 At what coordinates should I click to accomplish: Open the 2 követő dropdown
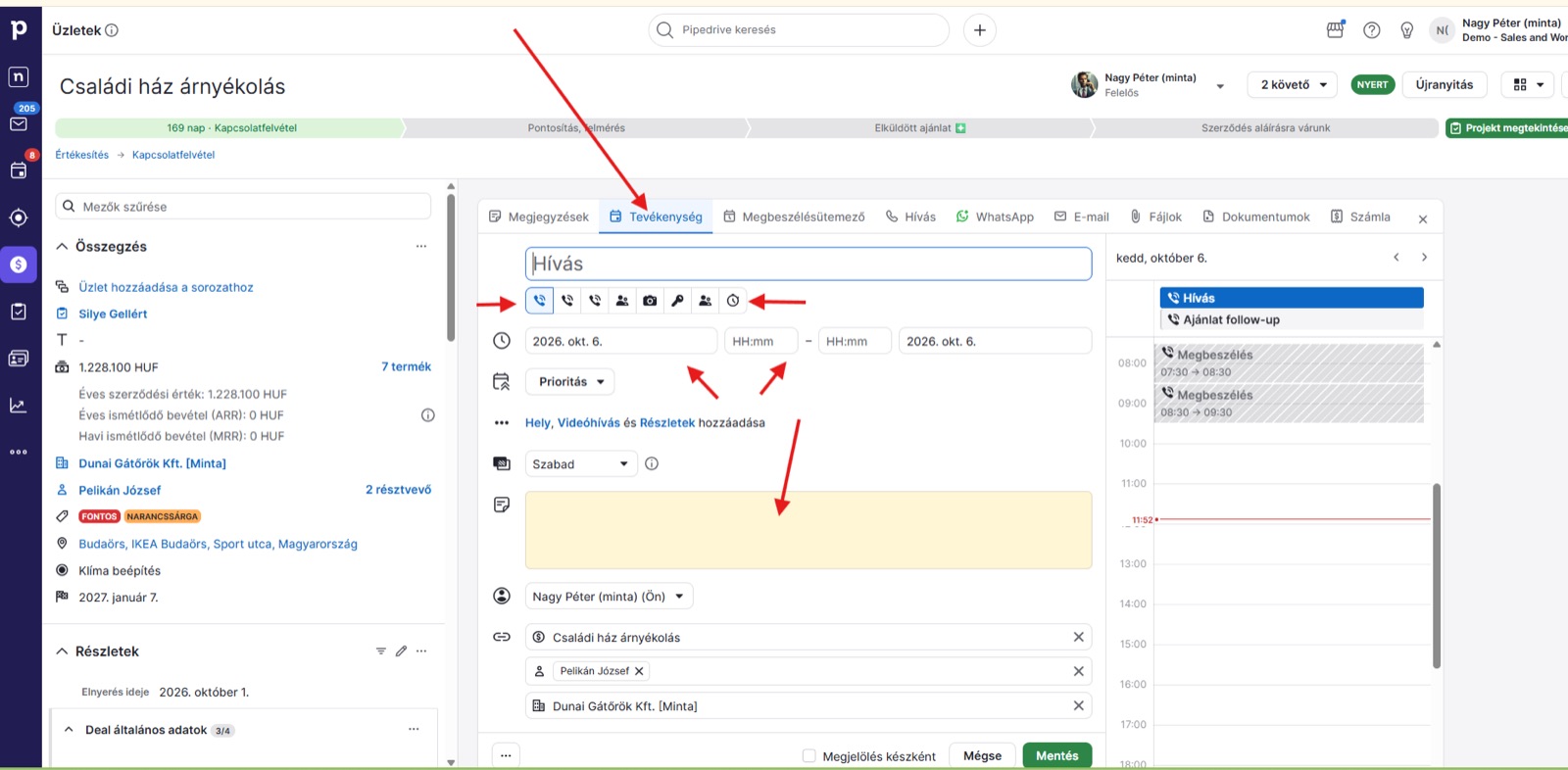(x=1294, y=85)
